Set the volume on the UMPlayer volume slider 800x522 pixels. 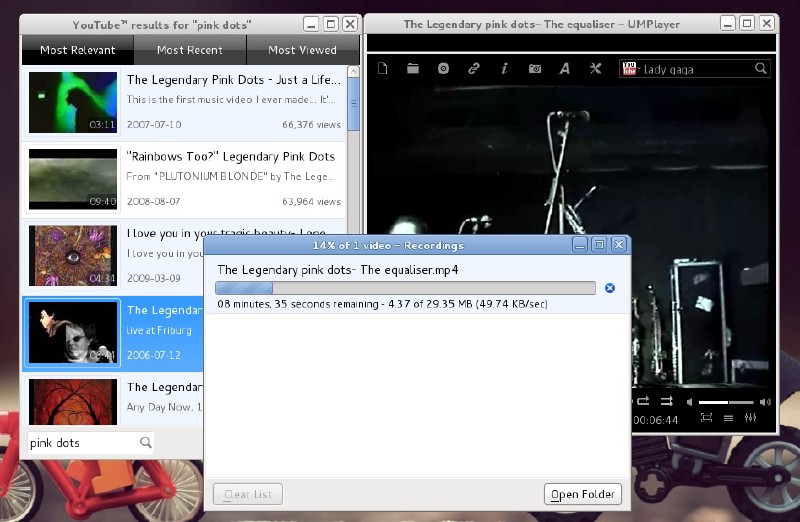click(x=726, y=402)
